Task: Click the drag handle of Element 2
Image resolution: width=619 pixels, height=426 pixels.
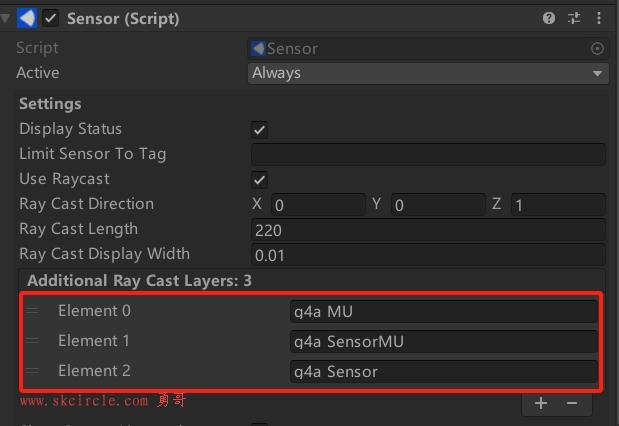Action: click(33, 371)
